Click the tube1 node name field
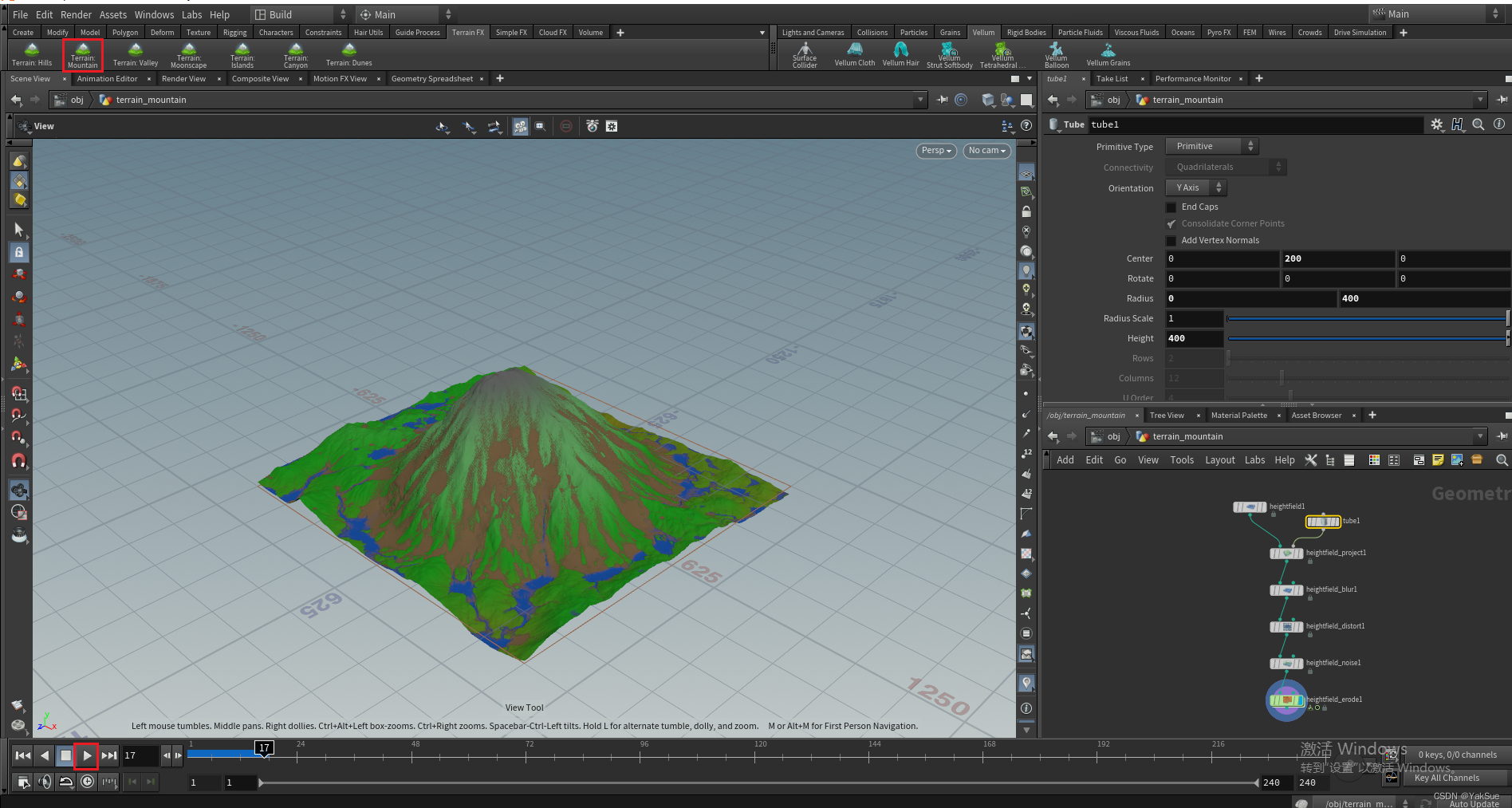Viewport: 1512px width, 808px height. 1255,124
